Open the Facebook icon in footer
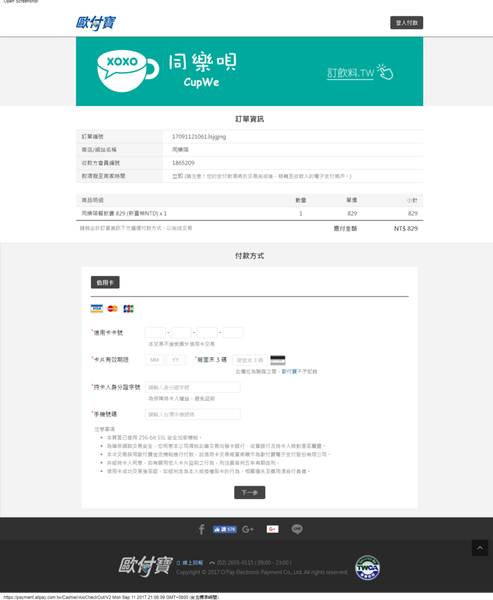This screenshot has height=600, width=493. tap(202, 529)
